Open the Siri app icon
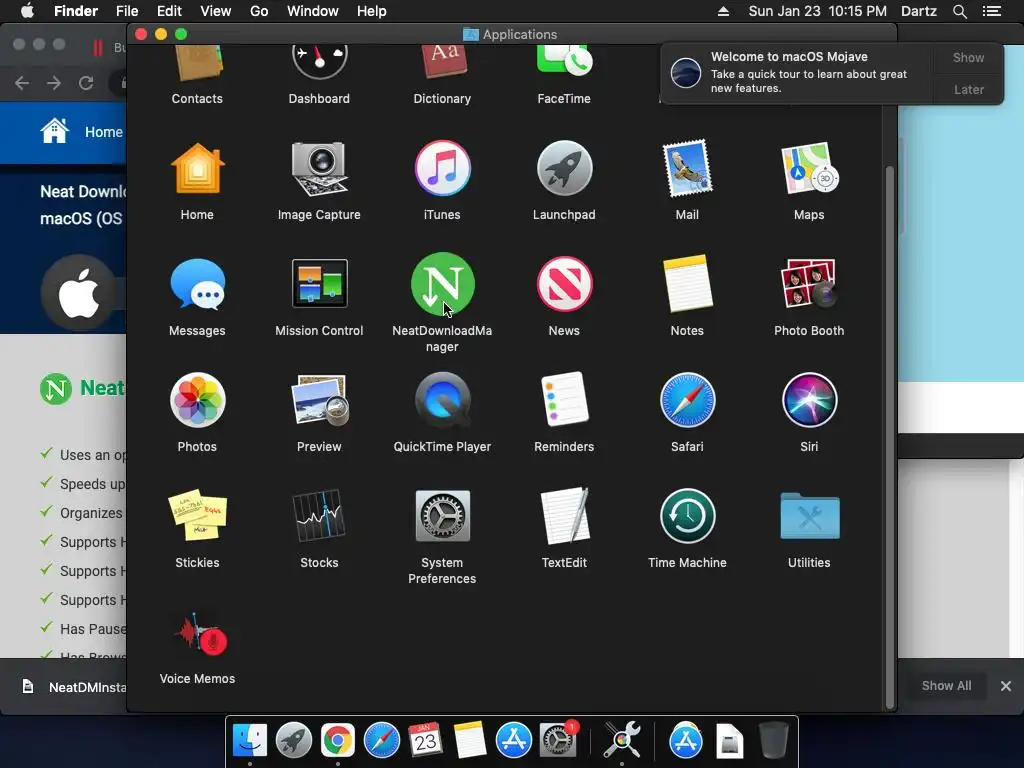Screen dimensions: 1024x768 coord(809,400)
